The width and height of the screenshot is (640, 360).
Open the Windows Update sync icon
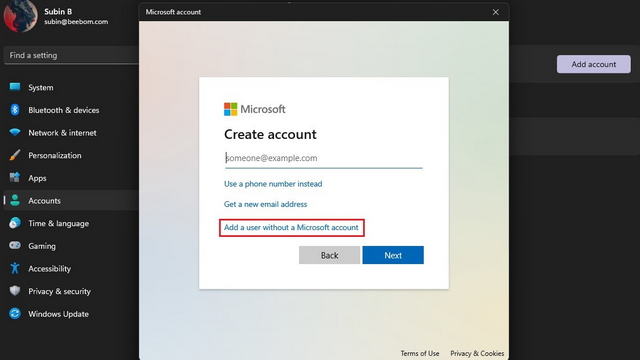click(x=15, y=313)
